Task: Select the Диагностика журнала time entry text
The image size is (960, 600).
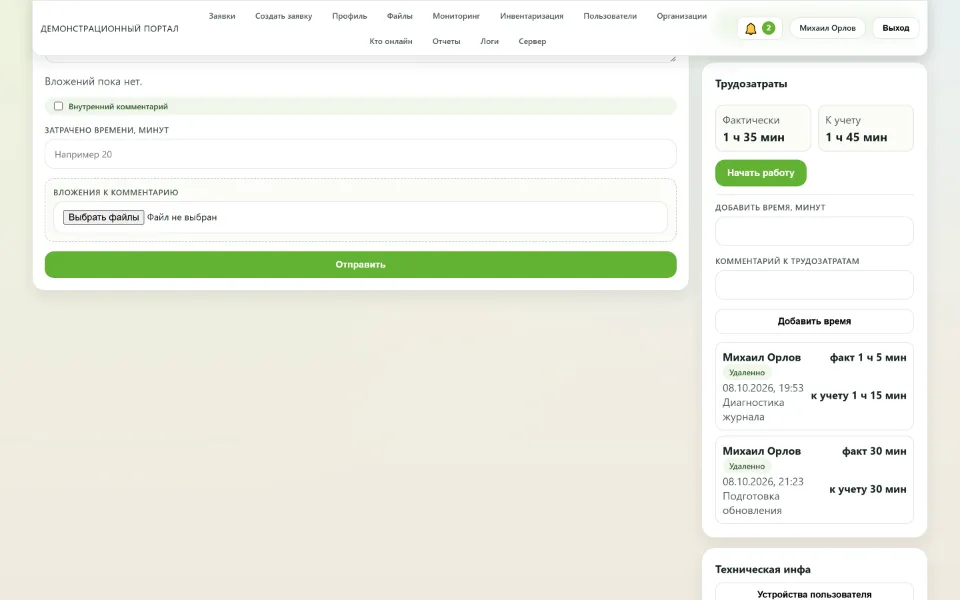Action: coord(753,410)
